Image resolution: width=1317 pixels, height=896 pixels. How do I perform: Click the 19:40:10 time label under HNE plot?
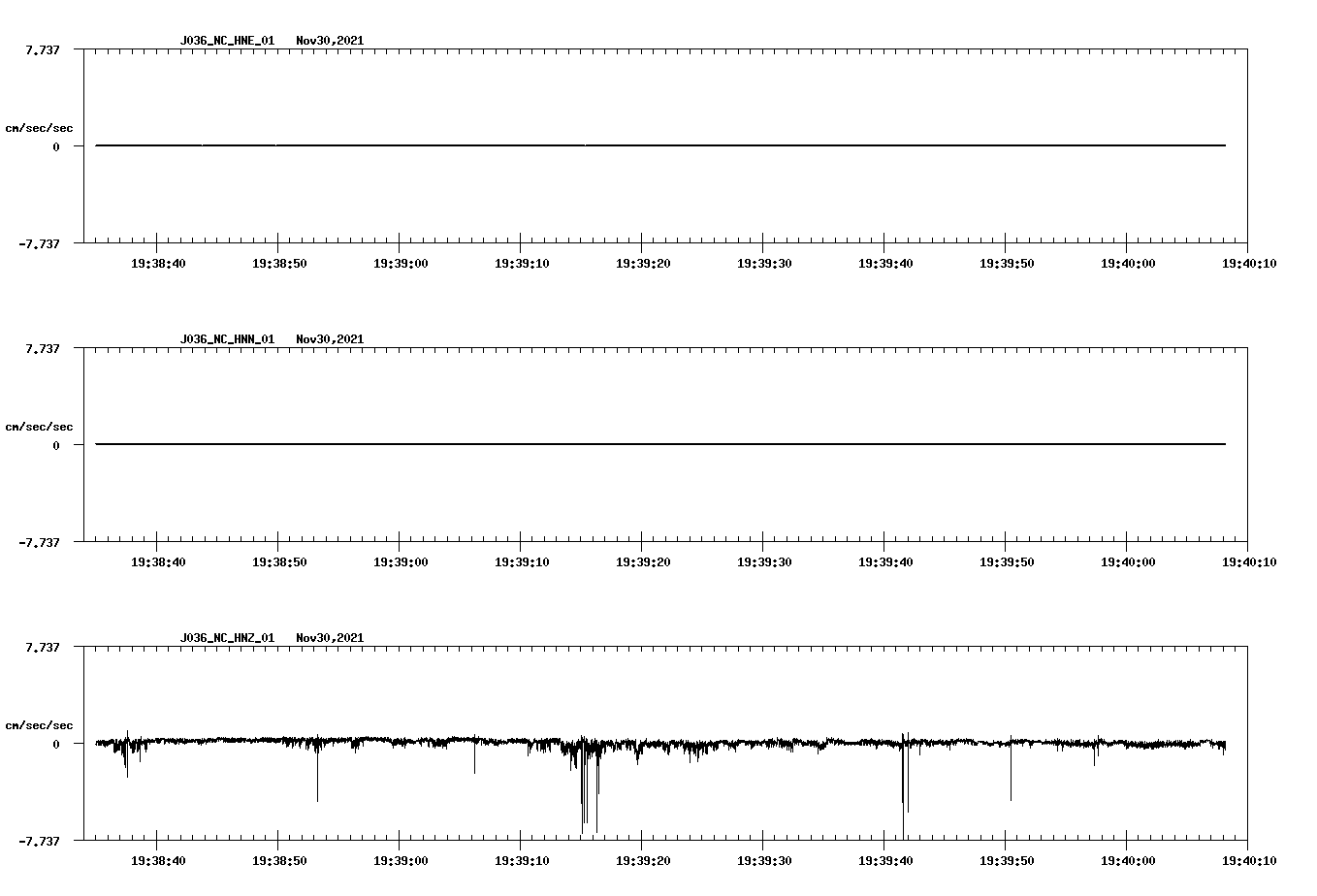click(1249, 263)
